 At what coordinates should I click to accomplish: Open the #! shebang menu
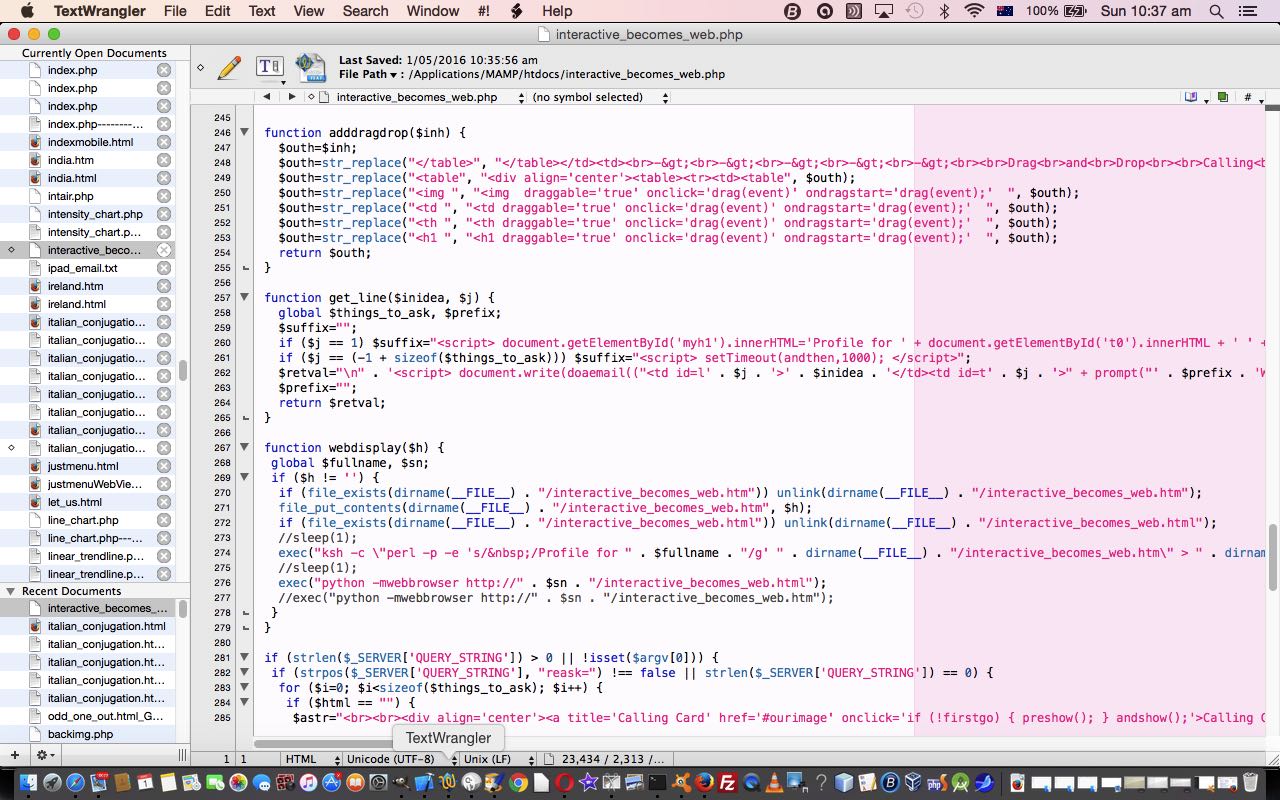point(484,11)
